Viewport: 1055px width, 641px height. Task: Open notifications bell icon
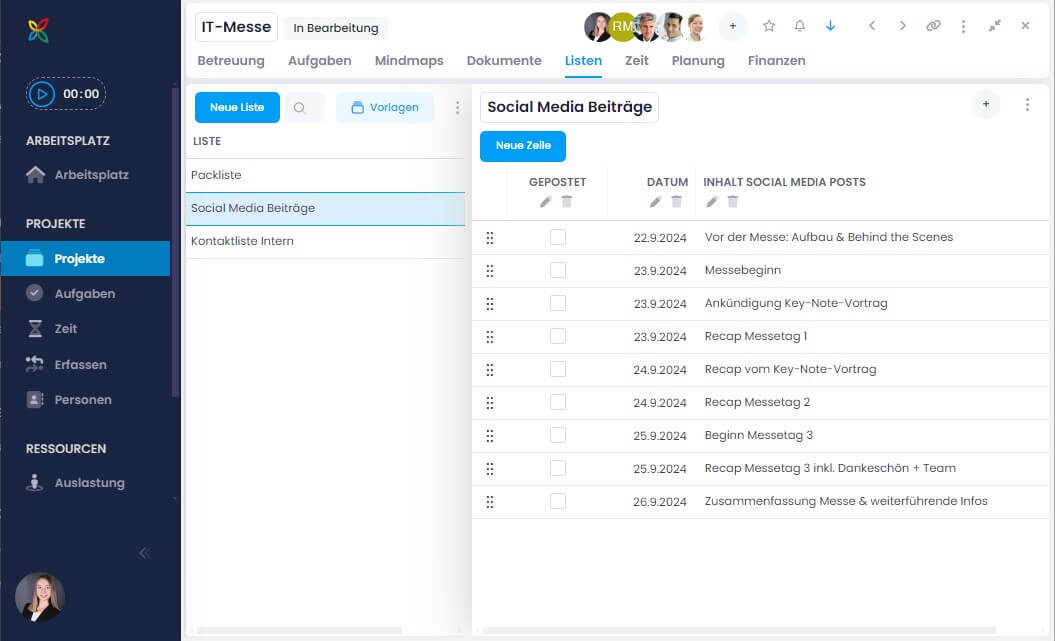pyautogui.click(x=800, y=26)
